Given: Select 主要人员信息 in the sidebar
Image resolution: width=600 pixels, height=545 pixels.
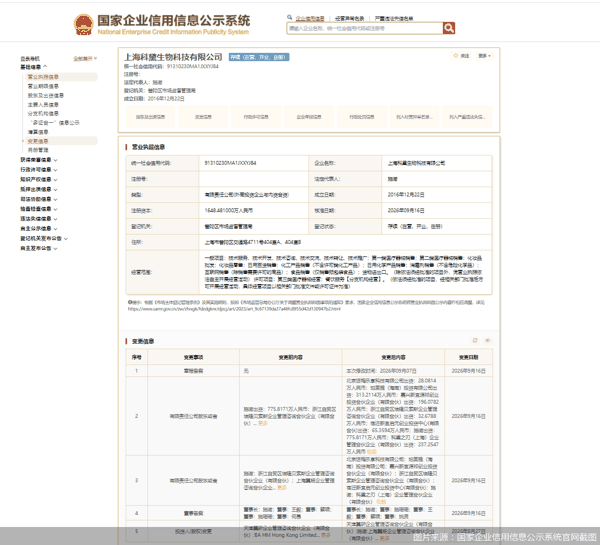Looking at the screenshot, I should click(x=43, y=105).
